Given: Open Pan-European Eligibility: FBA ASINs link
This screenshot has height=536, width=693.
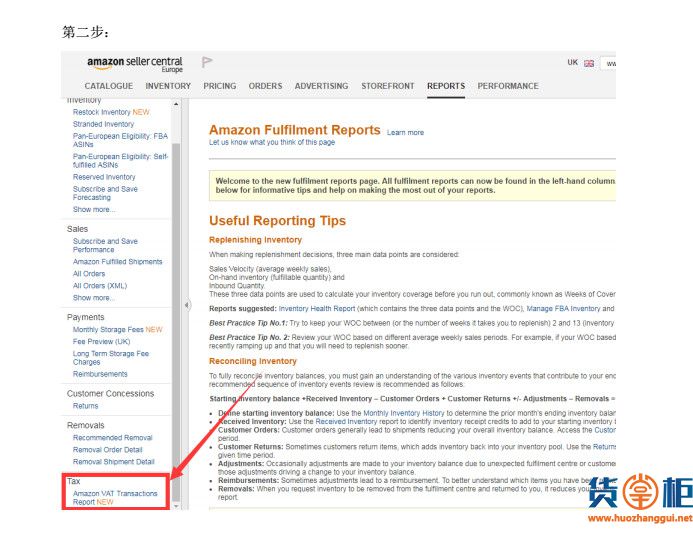Looking at the screenshot, I should (x=120, y=140).
